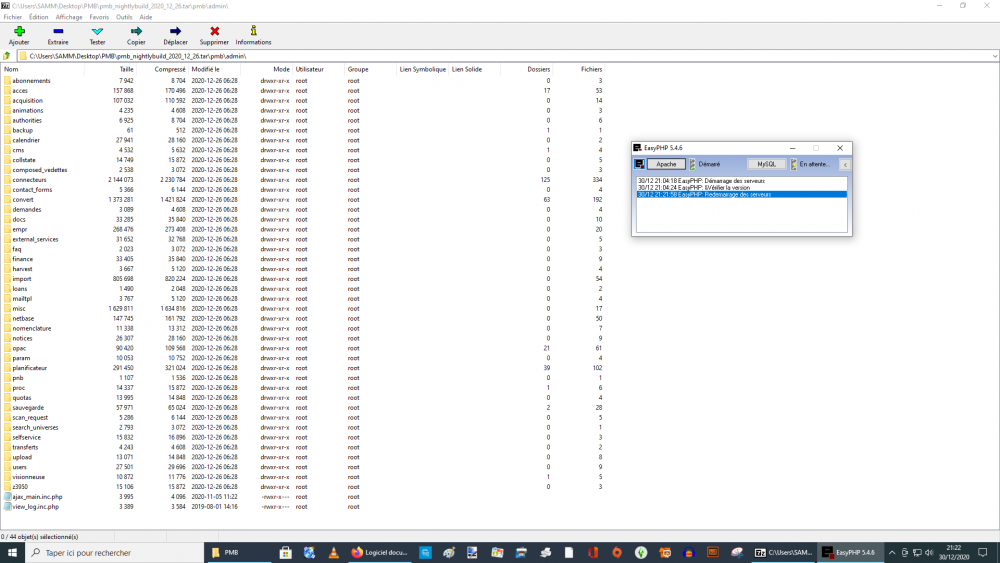Click the MySQL button in EasyPHP
Viewport: 1000px width, 563px height.
766,164
